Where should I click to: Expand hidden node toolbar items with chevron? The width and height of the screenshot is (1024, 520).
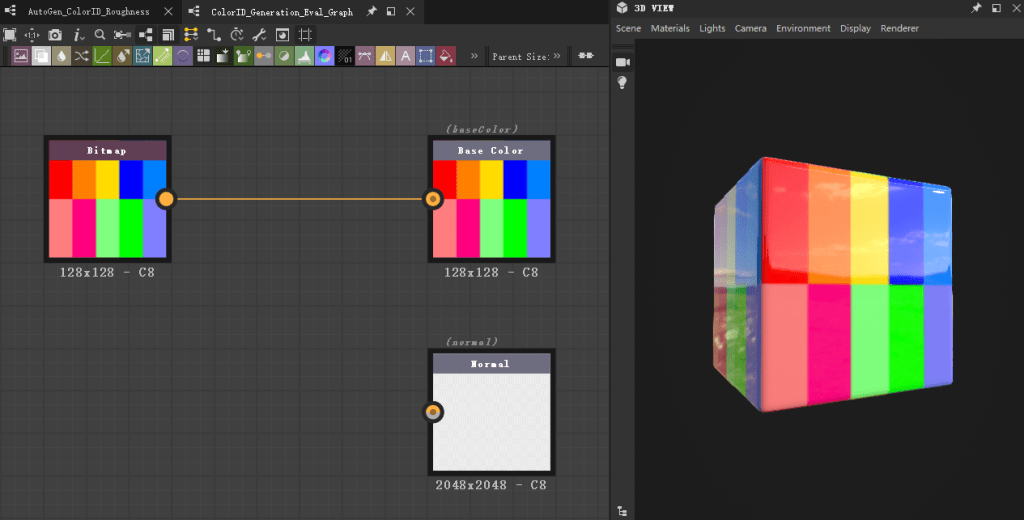(x=473, y=56)
